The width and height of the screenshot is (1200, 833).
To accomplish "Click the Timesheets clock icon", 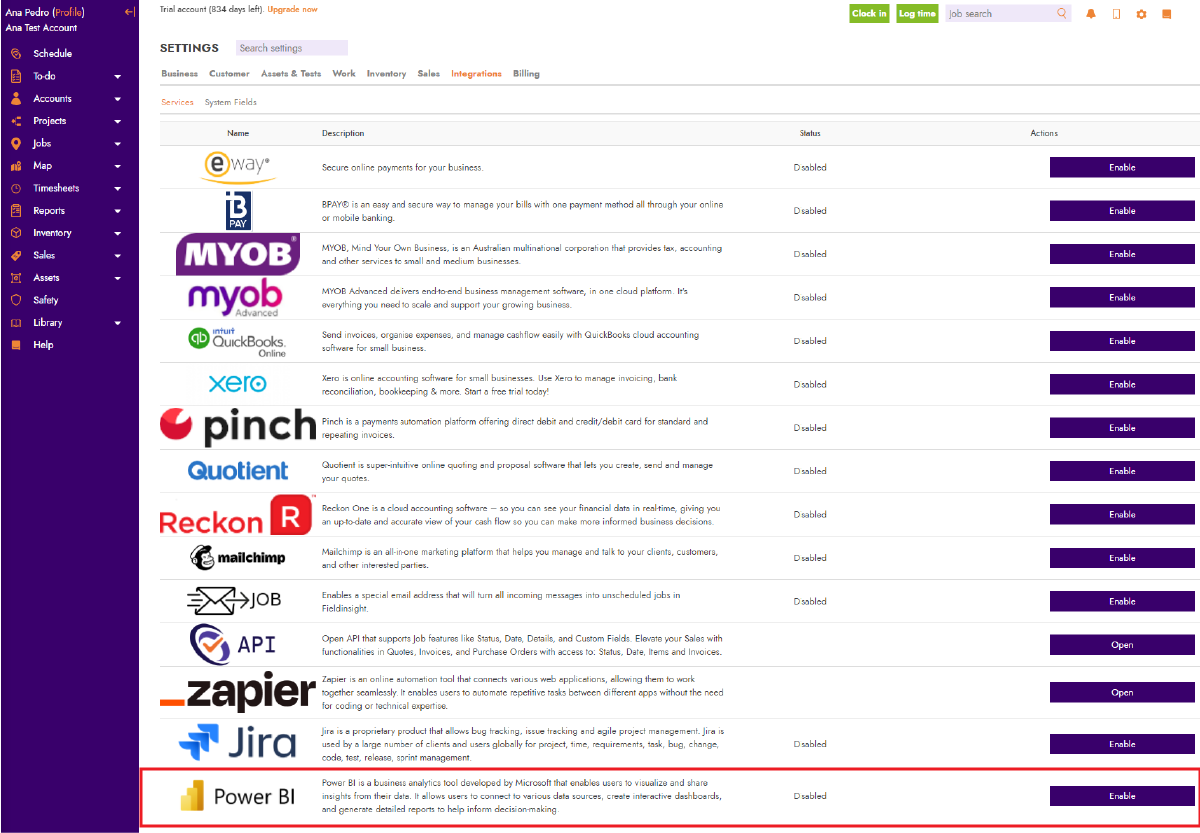I will (15, 188).
